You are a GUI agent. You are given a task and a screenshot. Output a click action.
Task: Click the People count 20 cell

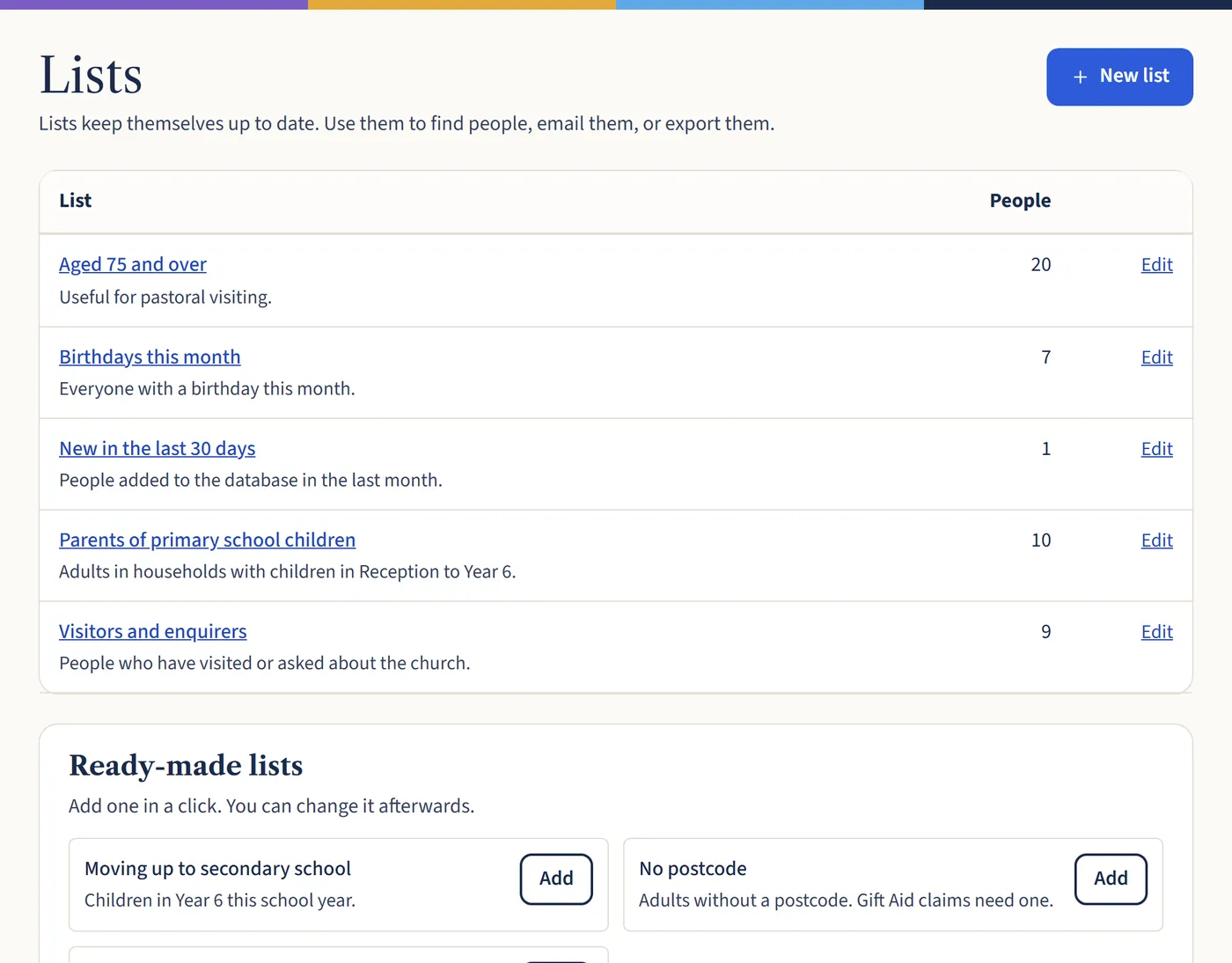(1041, 264)
